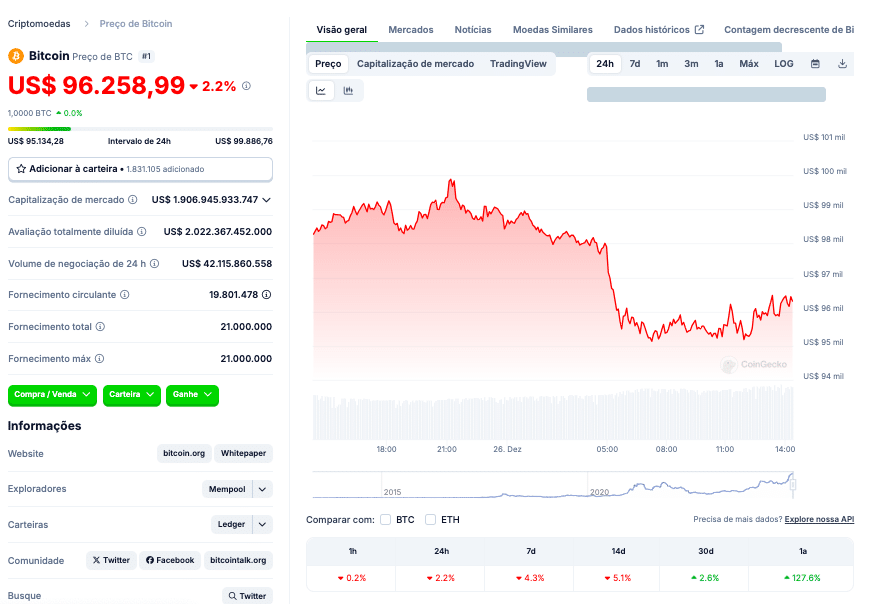Expand Carteiras Ledger chevron

coord(262,524)
